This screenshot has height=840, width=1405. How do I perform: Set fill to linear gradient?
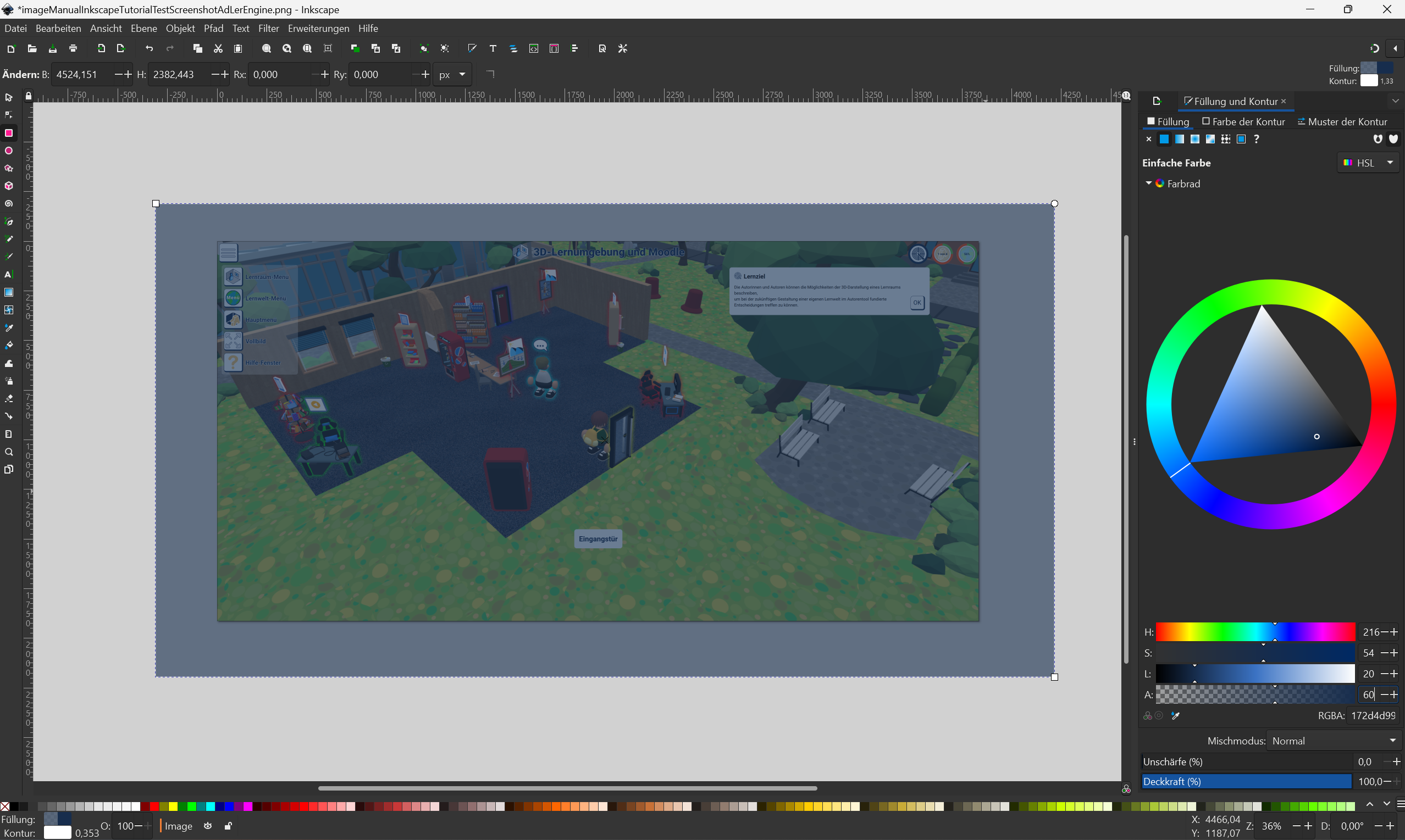tap(1179, 139)
